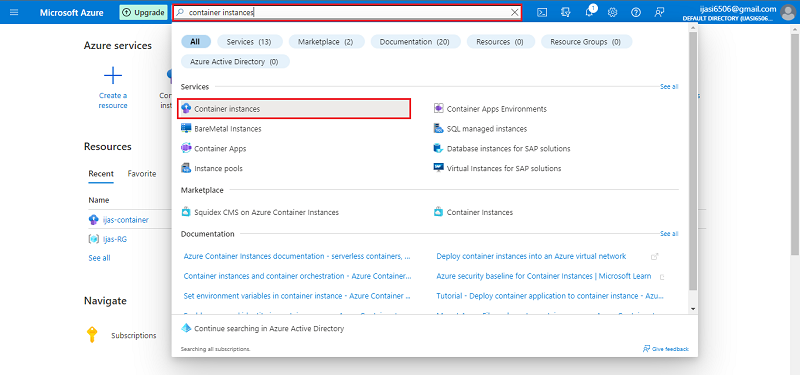Click the Azure Active Directory pyramid icon

pos(186,329)
